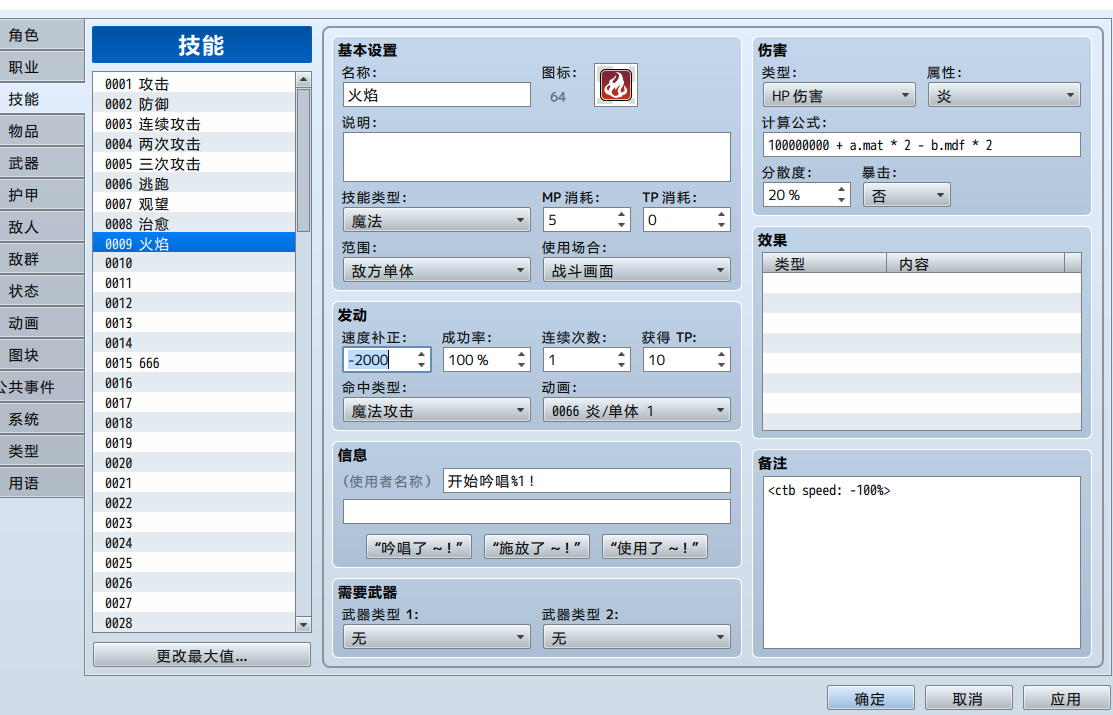This screenshot has height=715, width=1113.
Task: Click the “施放了～！” template button
Action: 537,547
